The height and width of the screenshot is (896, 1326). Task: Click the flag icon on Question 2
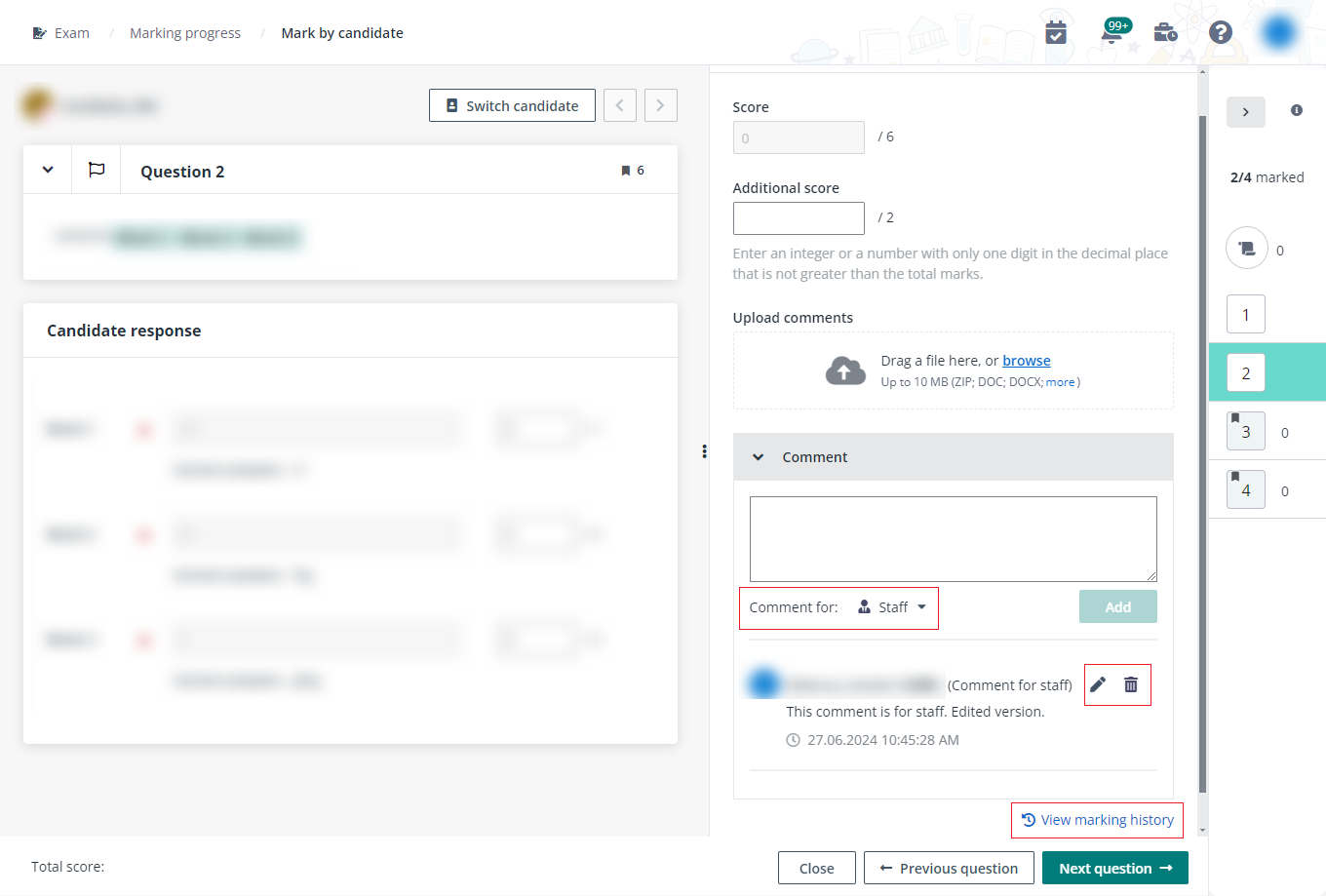point(94,169)
